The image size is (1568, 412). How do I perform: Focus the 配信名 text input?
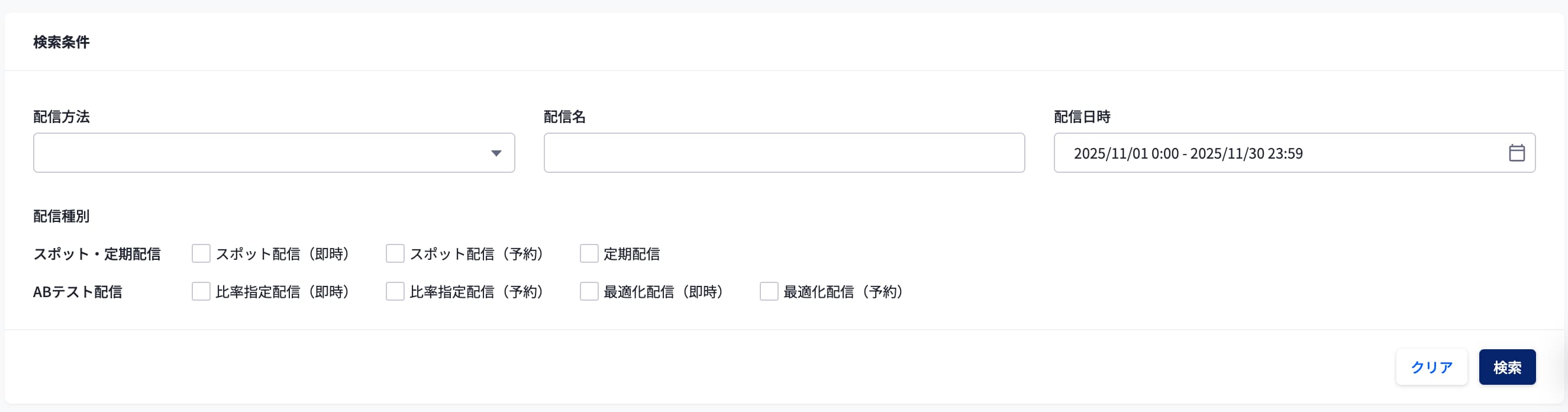[784, 153]
